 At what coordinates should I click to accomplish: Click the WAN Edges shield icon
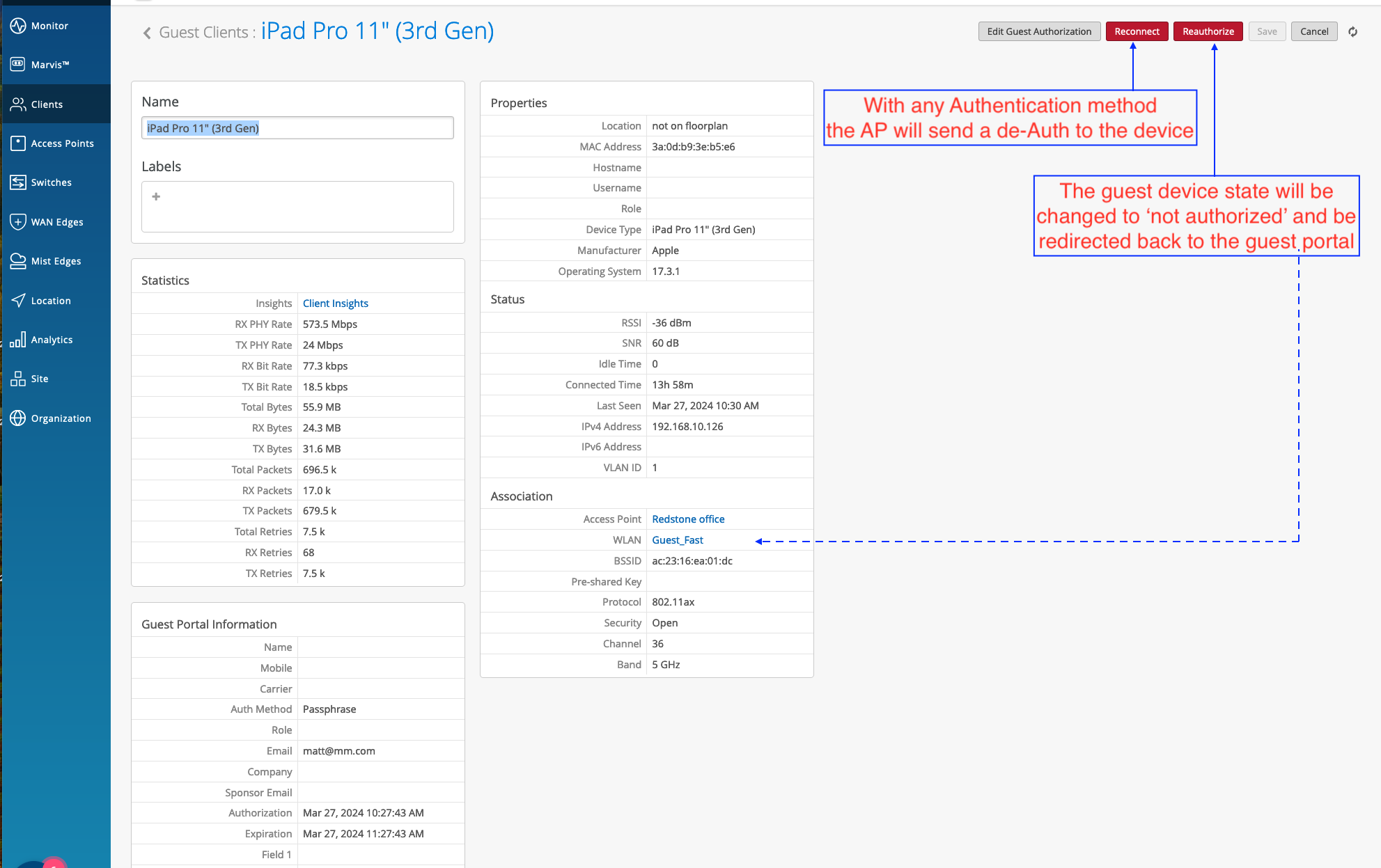[x=18, y=222]
